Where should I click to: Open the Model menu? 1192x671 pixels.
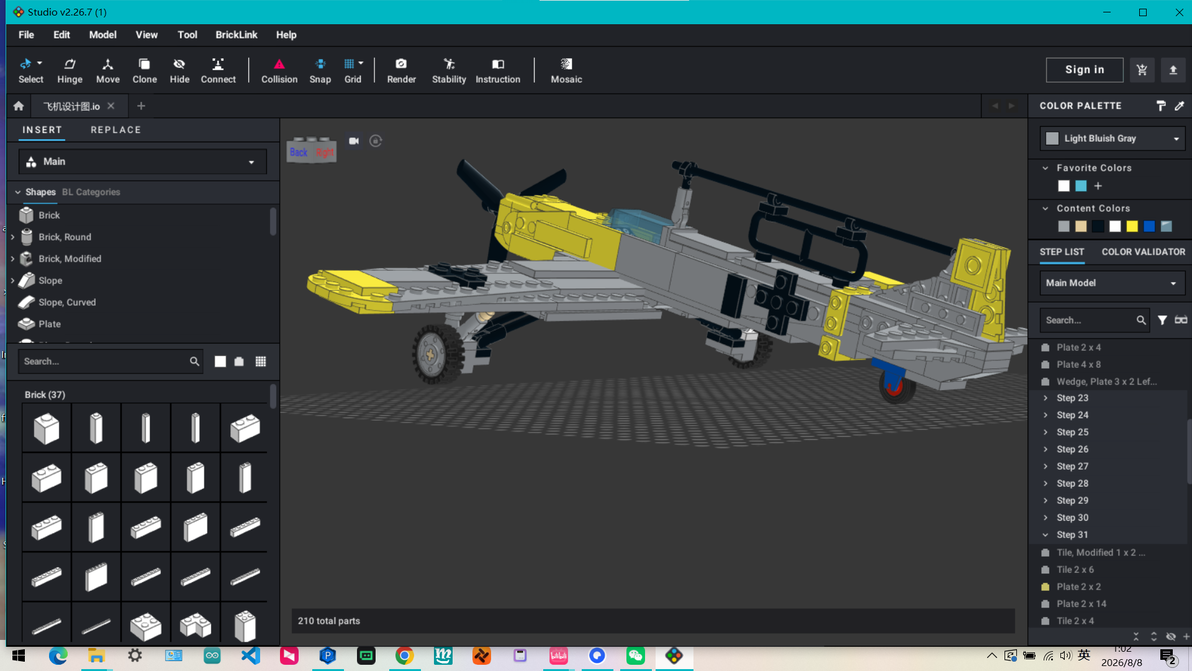(x=103, y=35)
